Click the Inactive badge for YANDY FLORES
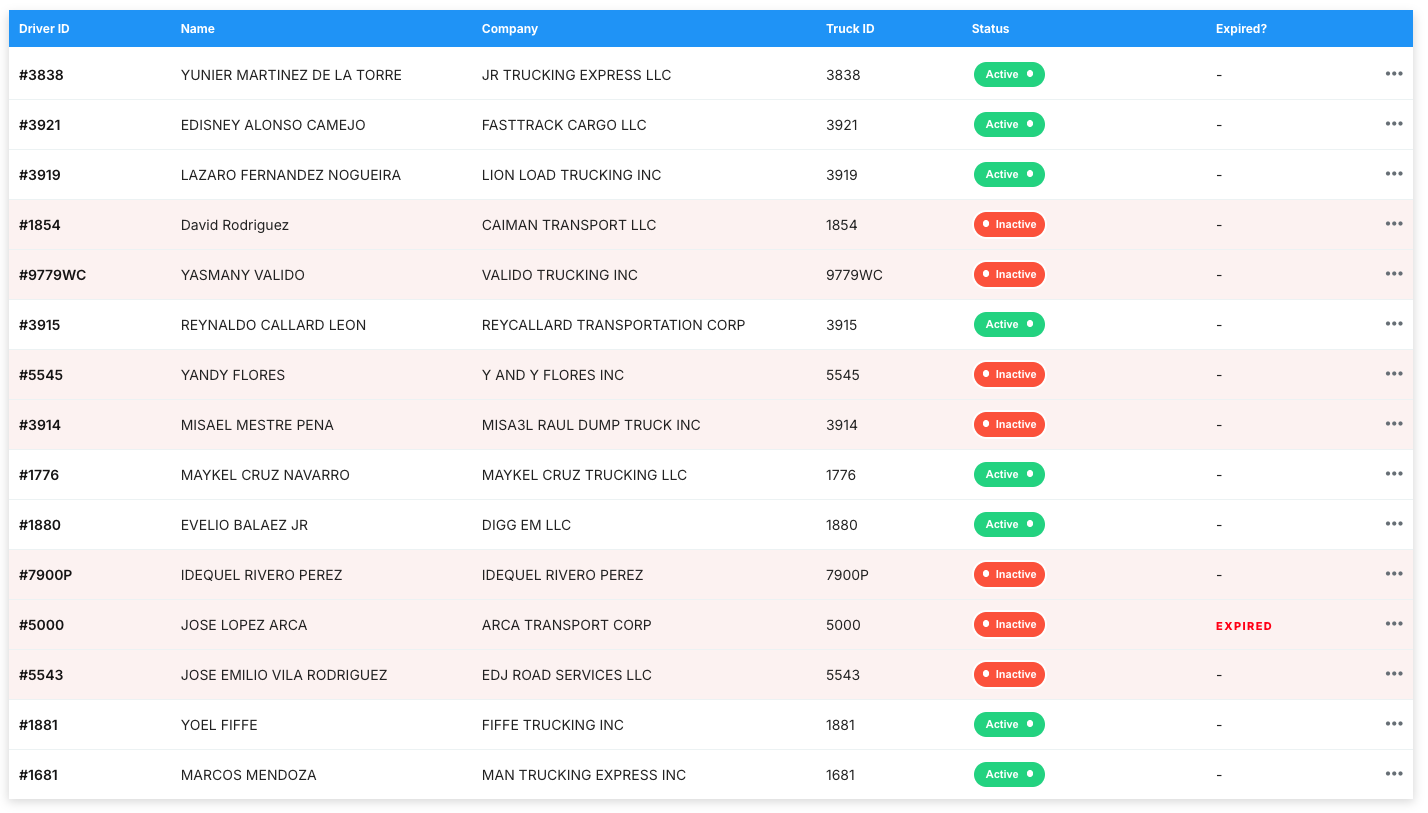Screen dimensions: 1428x813 1009,375
